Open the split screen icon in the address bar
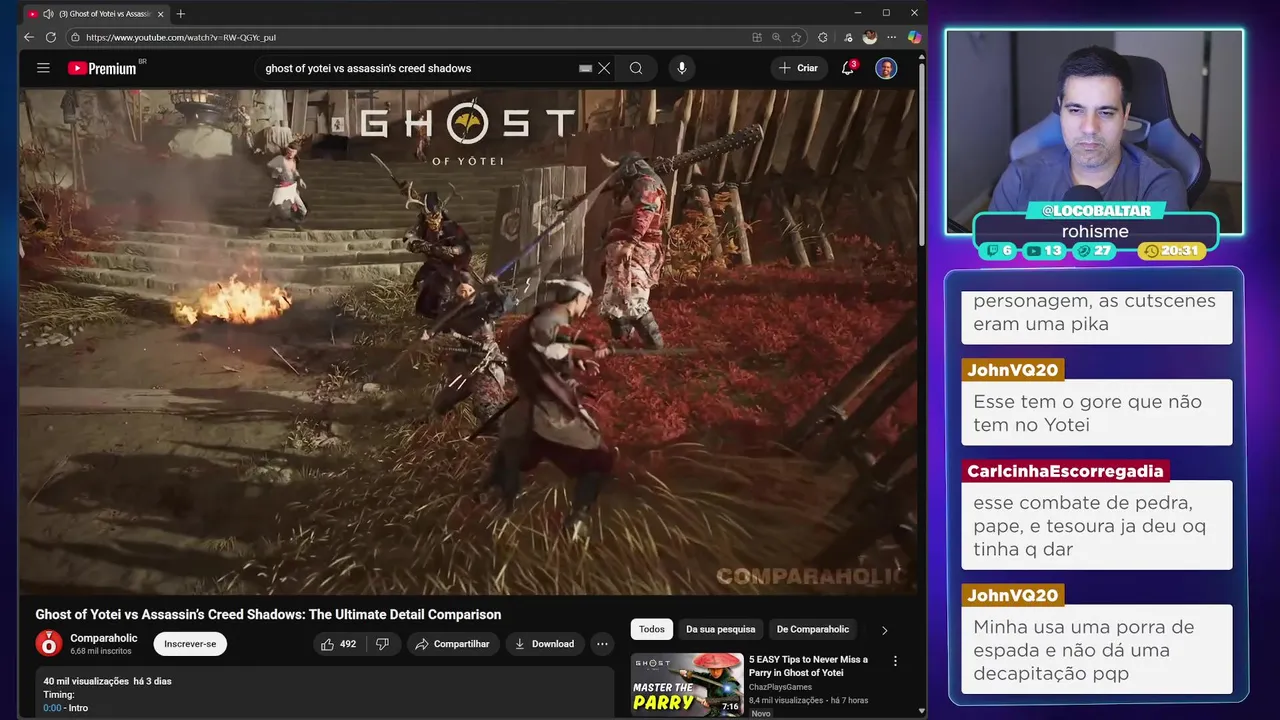 (x=757, y=37)
